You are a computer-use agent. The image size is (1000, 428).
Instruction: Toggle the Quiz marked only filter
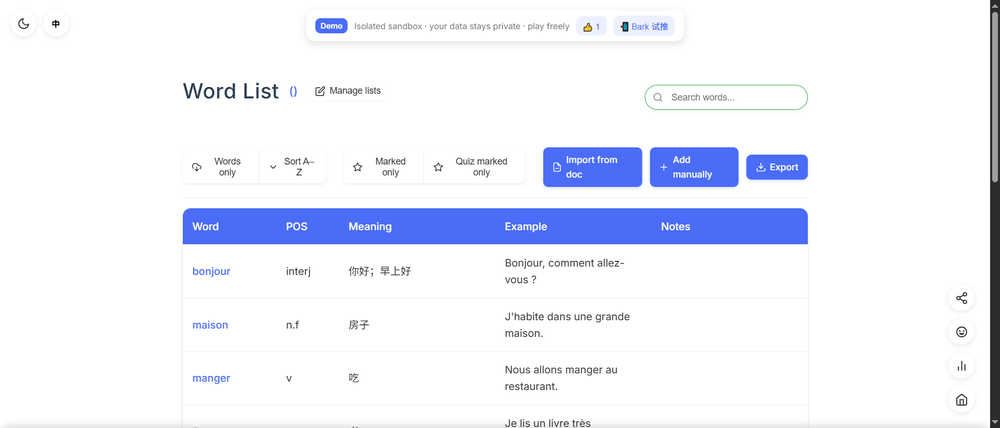click(474, 167)
